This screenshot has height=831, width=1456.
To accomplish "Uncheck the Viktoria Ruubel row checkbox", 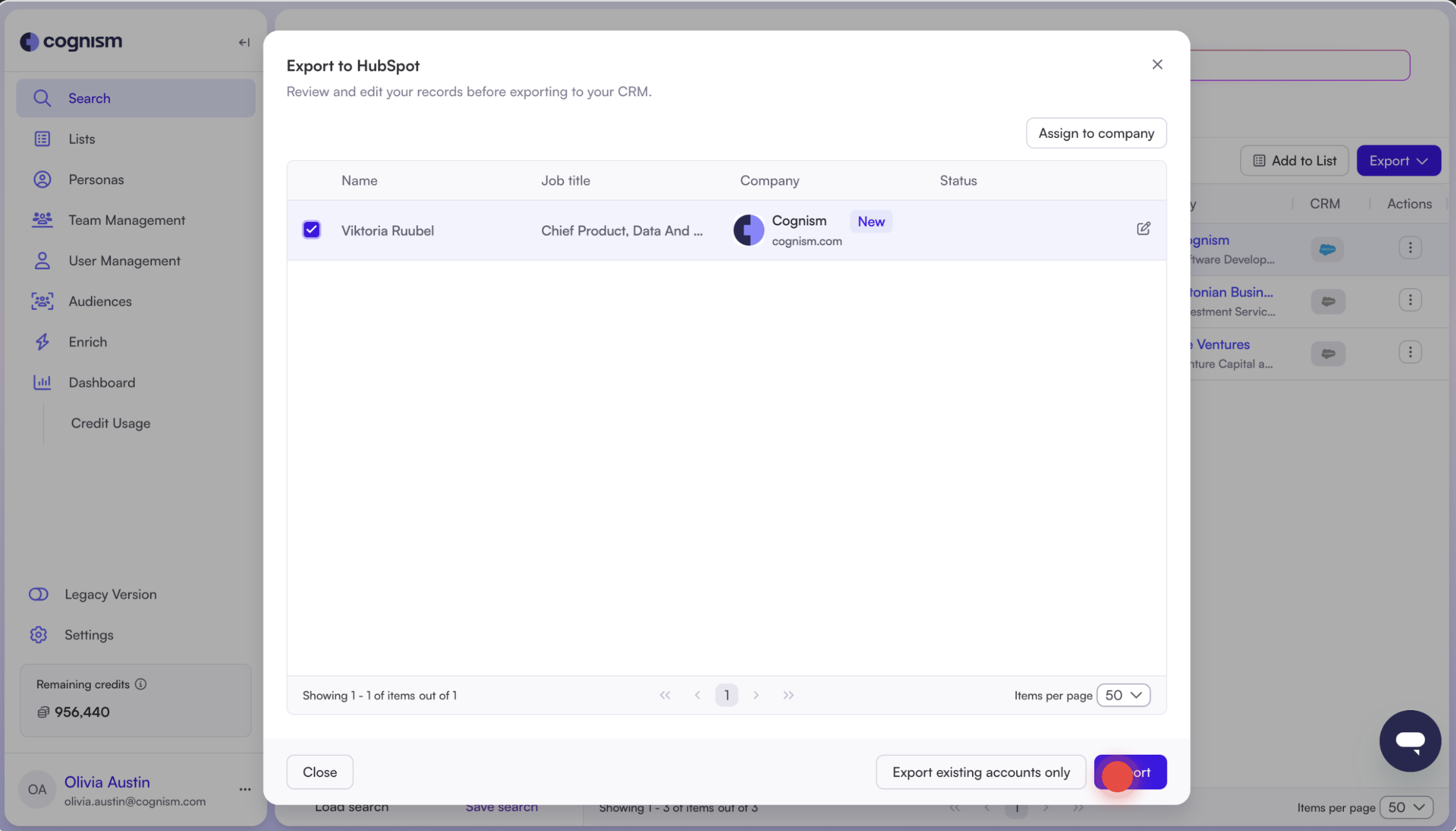I will [x=311, y=229].
